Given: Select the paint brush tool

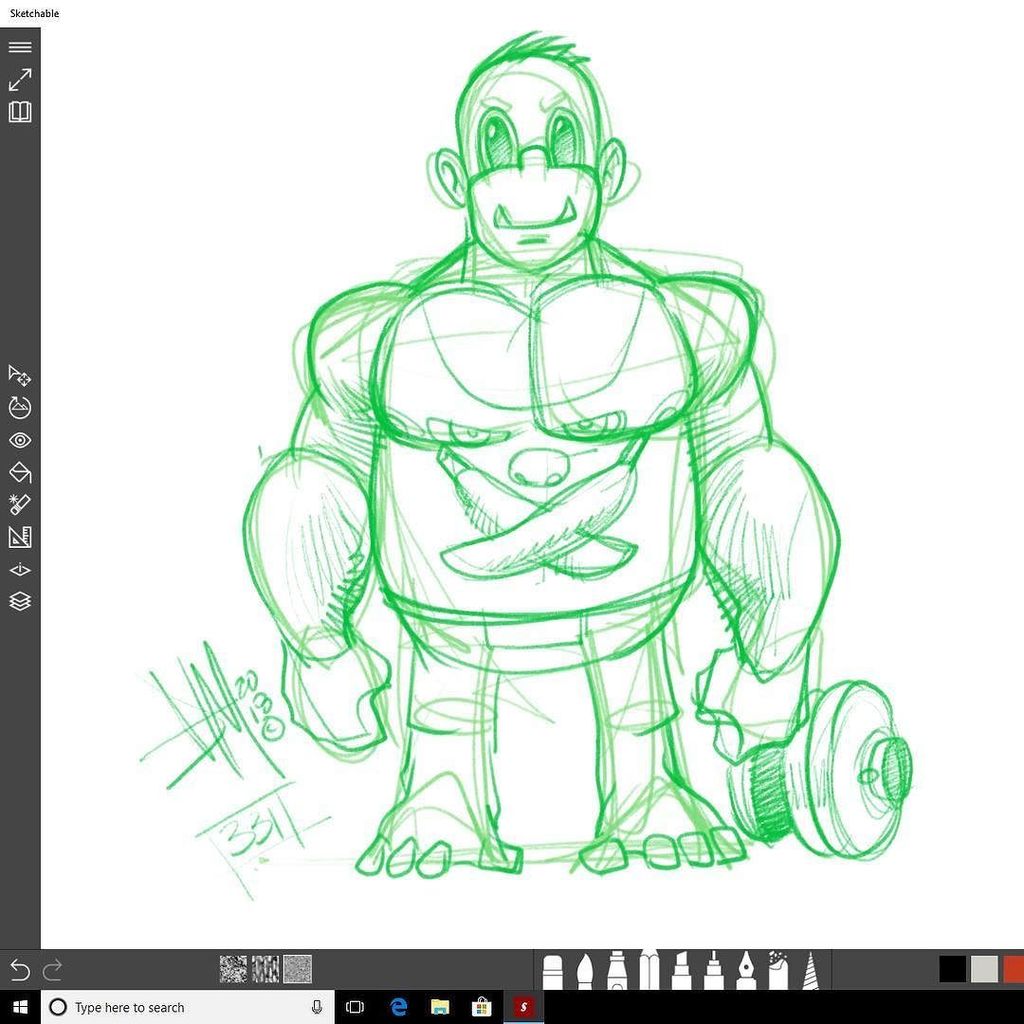Looking at the screenshot, I should pyautogui.click(x=584, y=973).
